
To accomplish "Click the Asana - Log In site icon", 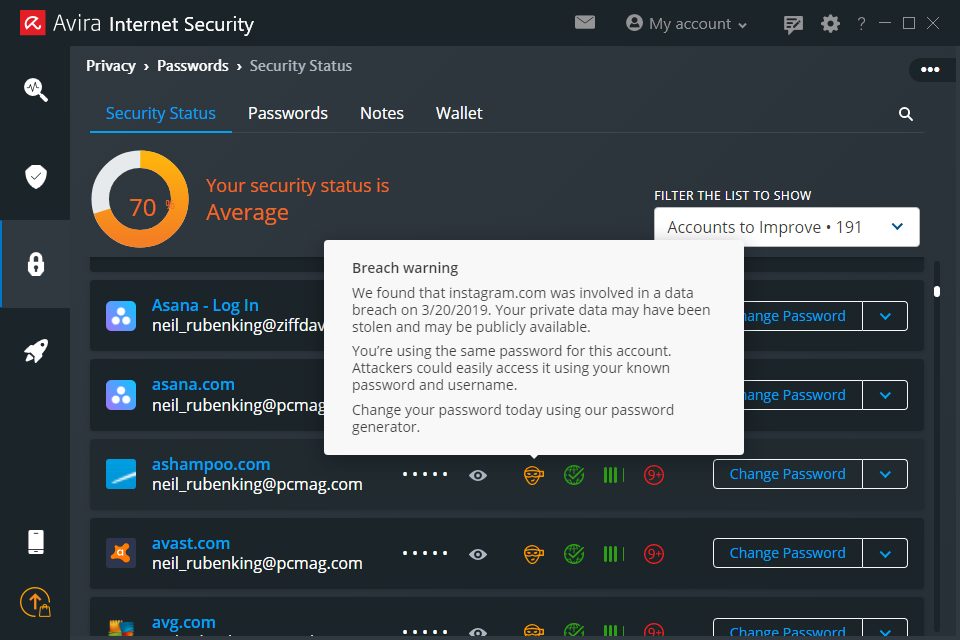I will click(x=121, y=316).
